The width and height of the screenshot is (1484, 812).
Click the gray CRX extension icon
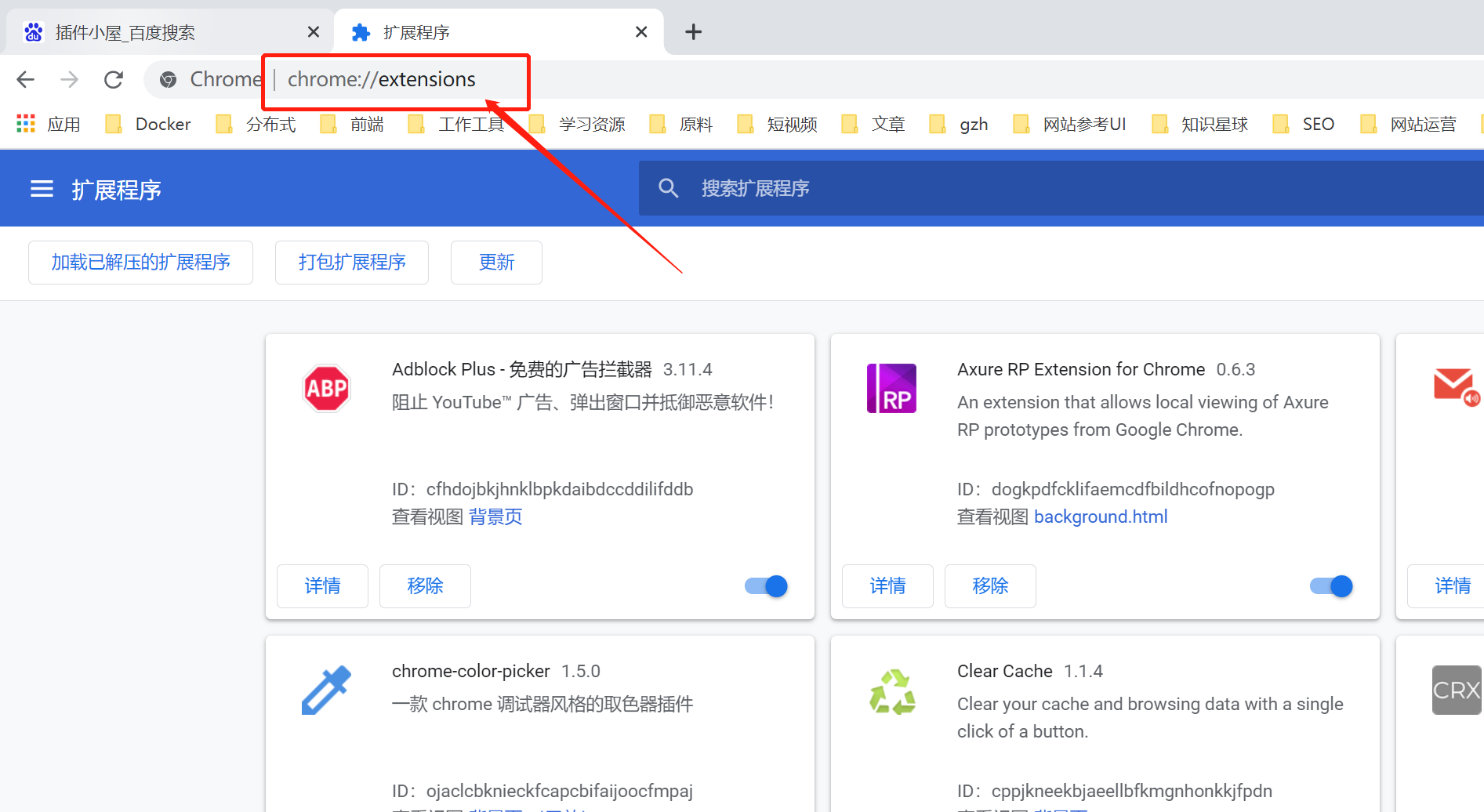point(1457,690)
